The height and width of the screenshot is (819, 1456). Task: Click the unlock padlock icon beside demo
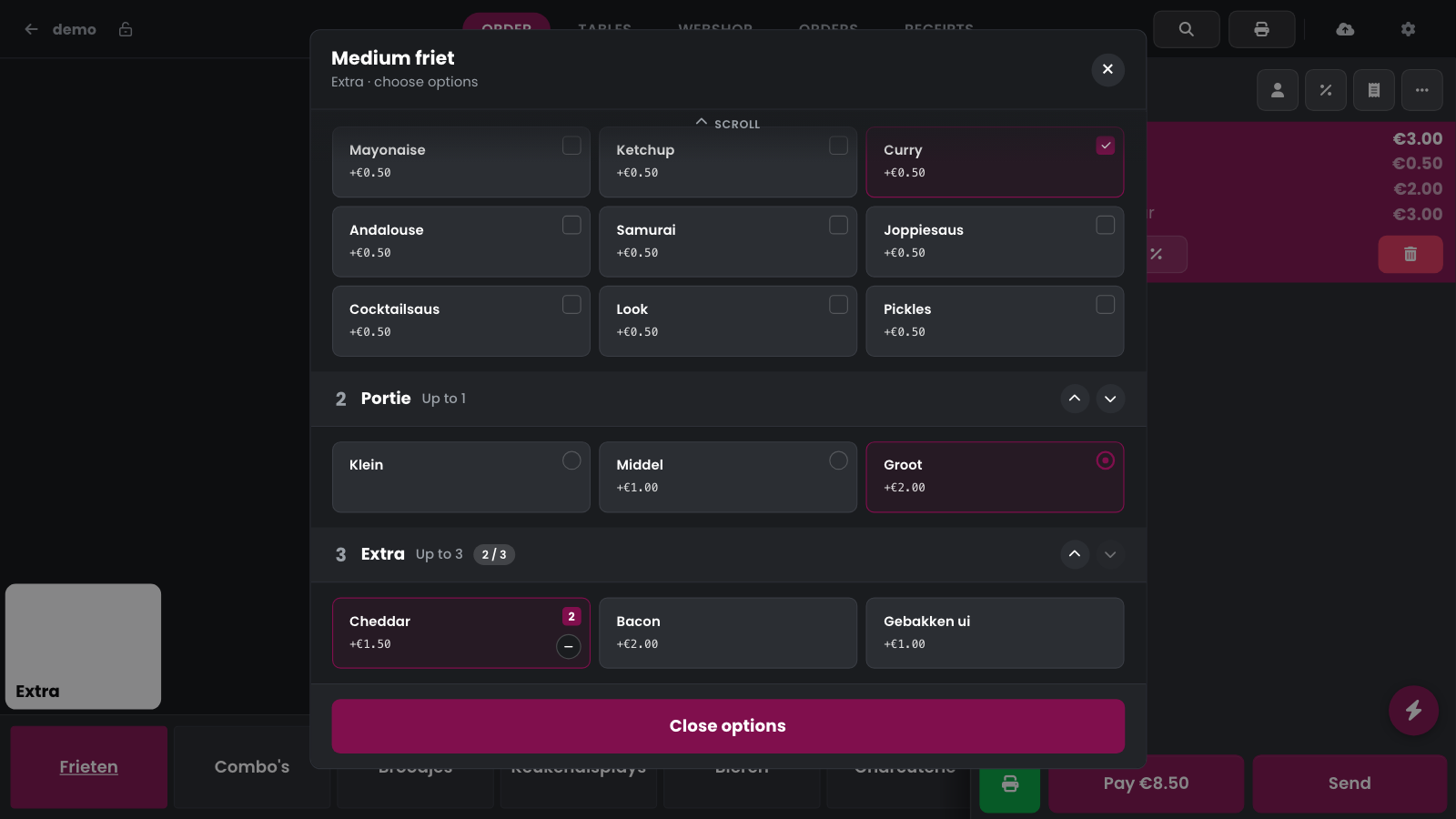126,29
